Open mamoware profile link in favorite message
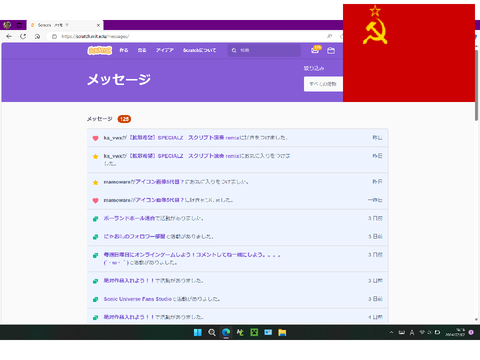 (117, 182)
